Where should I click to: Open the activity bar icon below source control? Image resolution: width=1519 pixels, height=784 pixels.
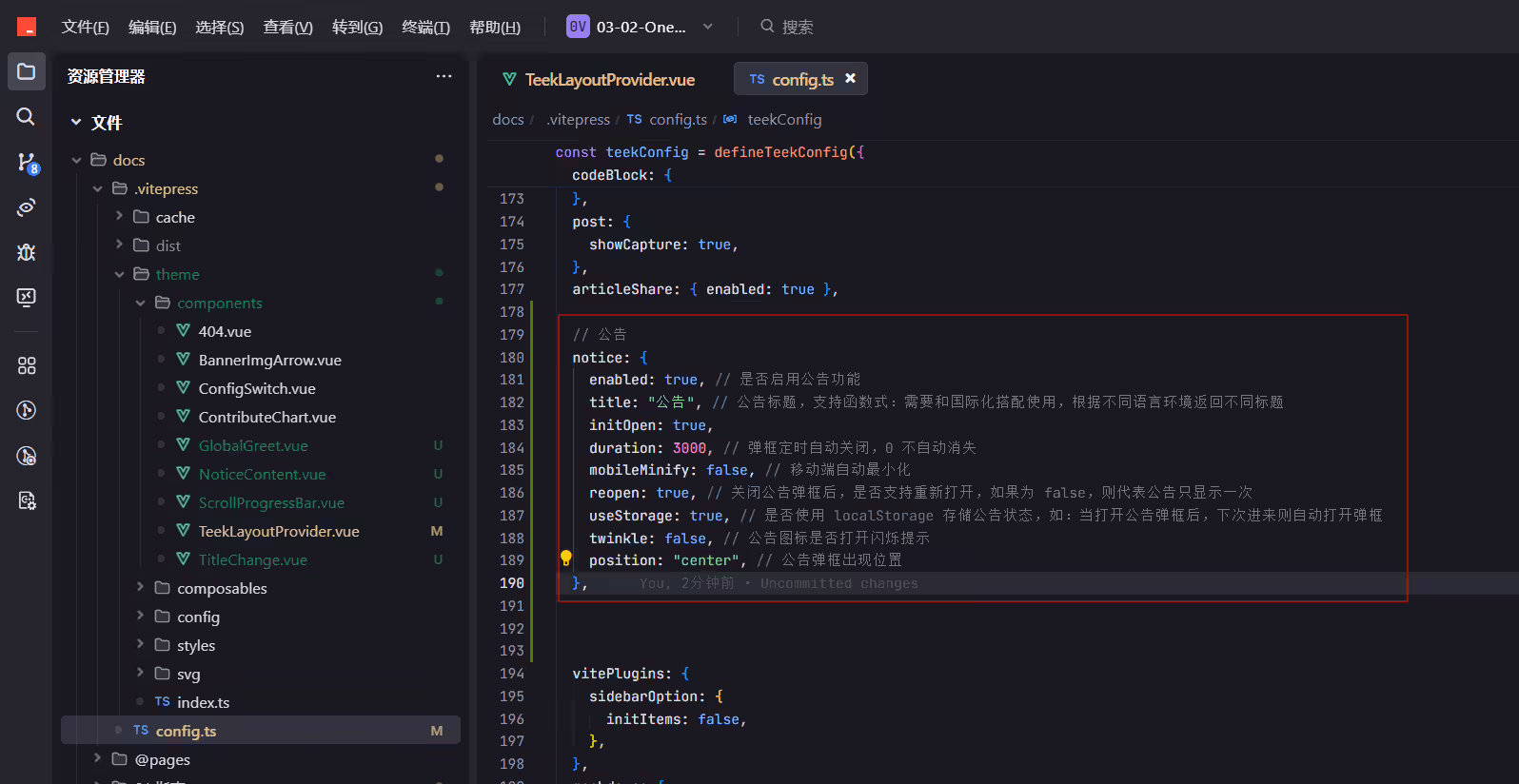point(27,207)
